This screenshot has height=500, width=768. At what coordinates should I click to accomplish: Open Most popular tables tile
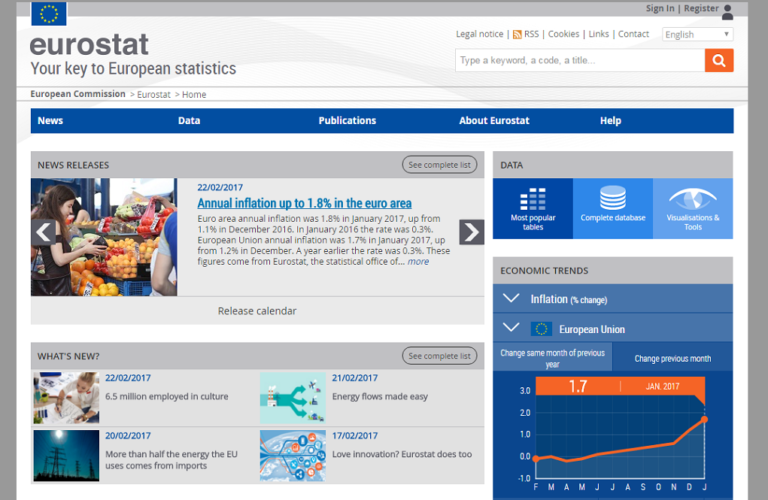click(x=533, y=209)
